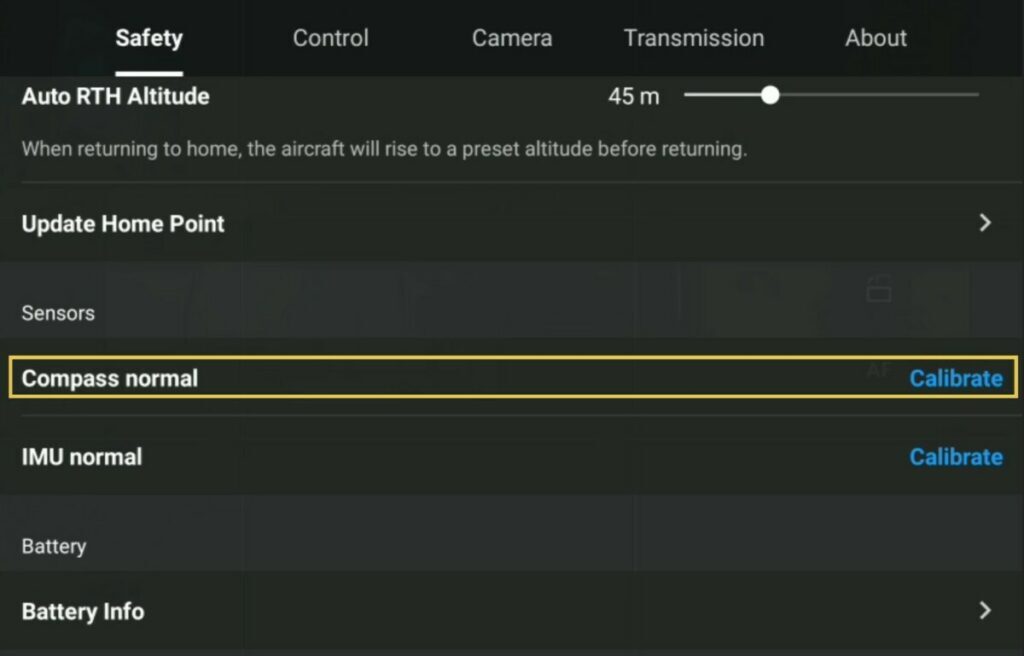The width and height of the screenshot is (1024, 656).
Task: Select the Transmission tab
Action: pyautogui.click(x=693, y=38)
